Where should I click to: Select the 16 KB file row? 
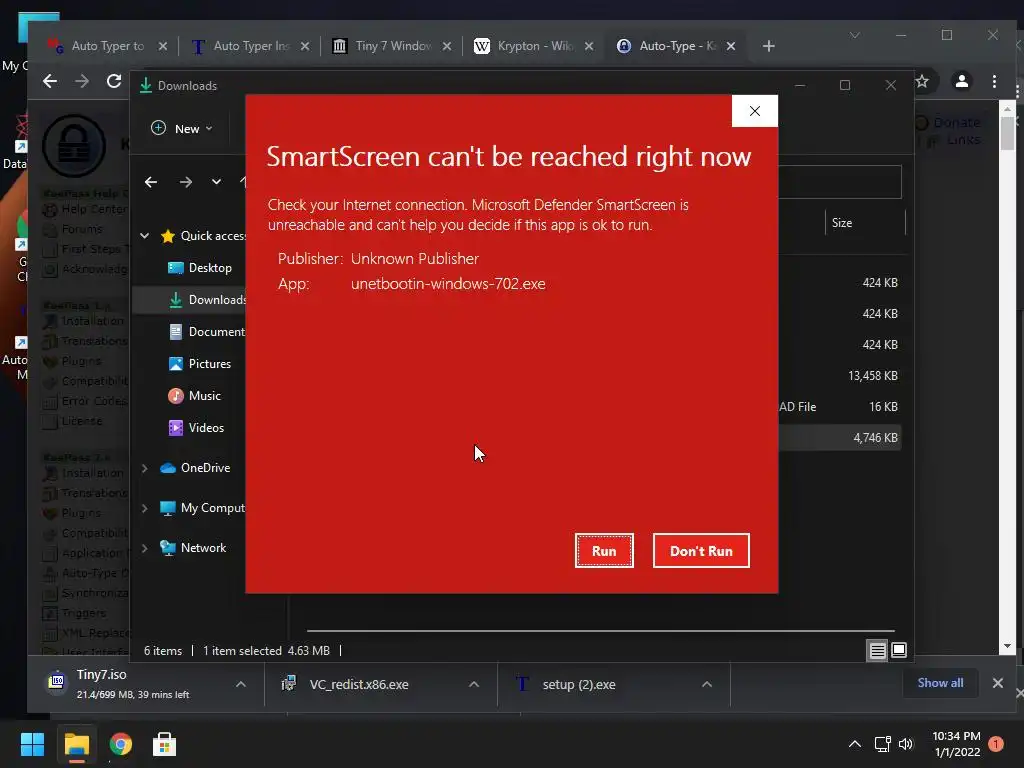click(x=839, y=406)
